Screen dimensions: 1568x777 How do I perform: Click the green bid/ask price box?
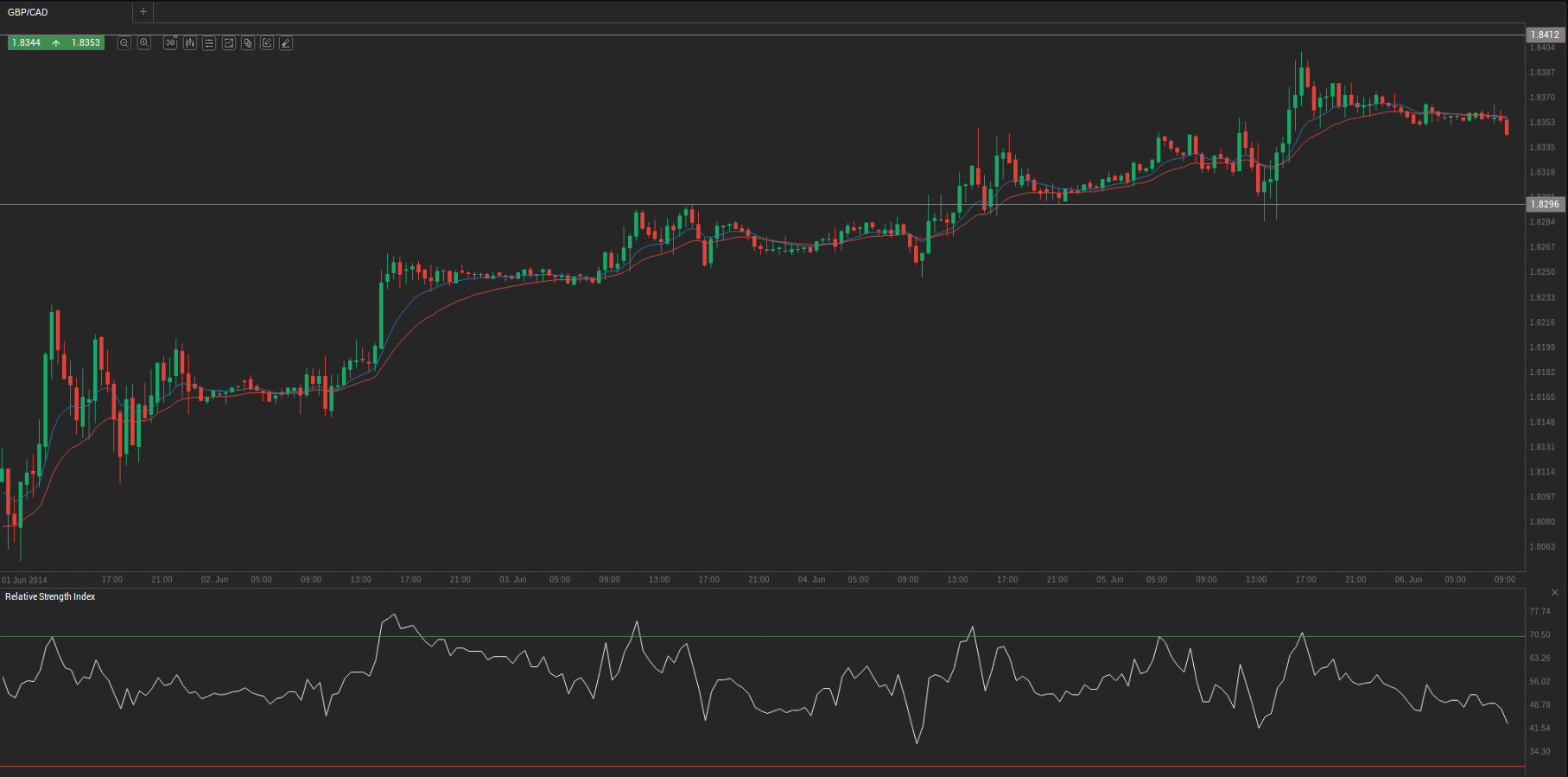[x=56, y=42]
